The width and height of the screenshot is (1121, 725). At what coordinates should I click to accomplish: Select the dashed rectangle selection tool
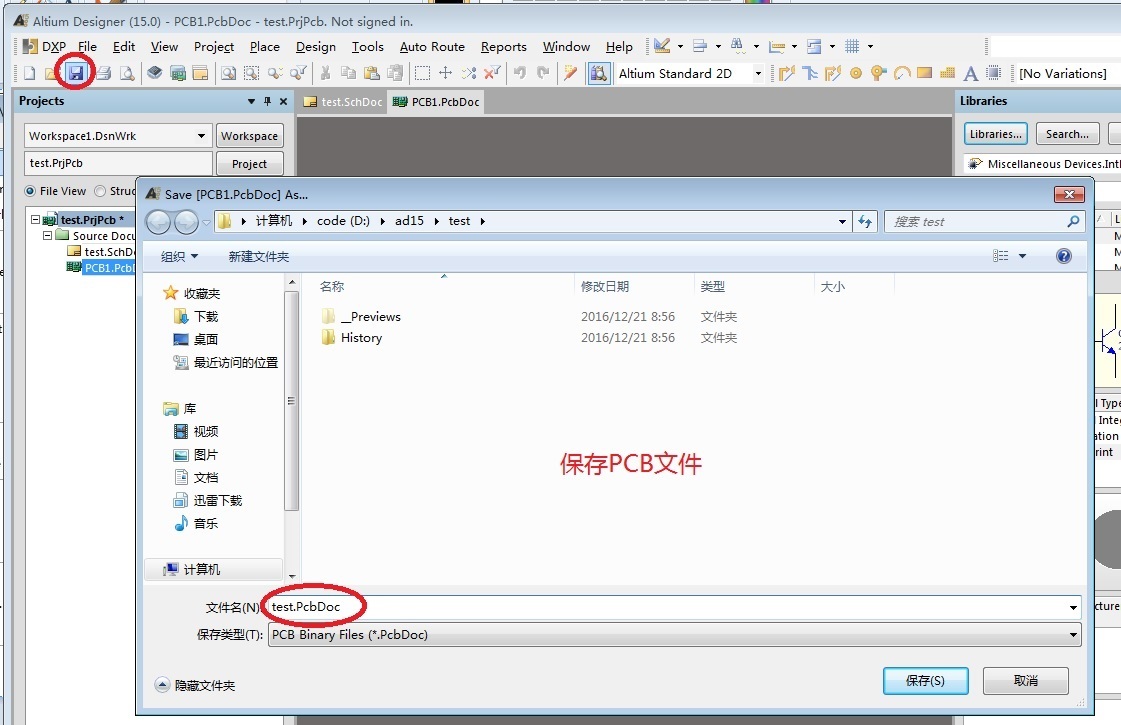click(x=422, y=73)
